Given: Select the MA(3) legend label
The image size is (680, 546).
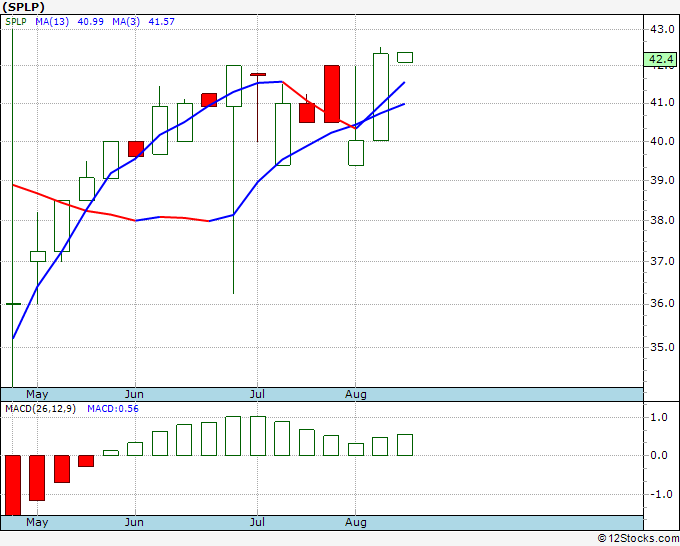Looking at the screenshot, I should 126,21.
